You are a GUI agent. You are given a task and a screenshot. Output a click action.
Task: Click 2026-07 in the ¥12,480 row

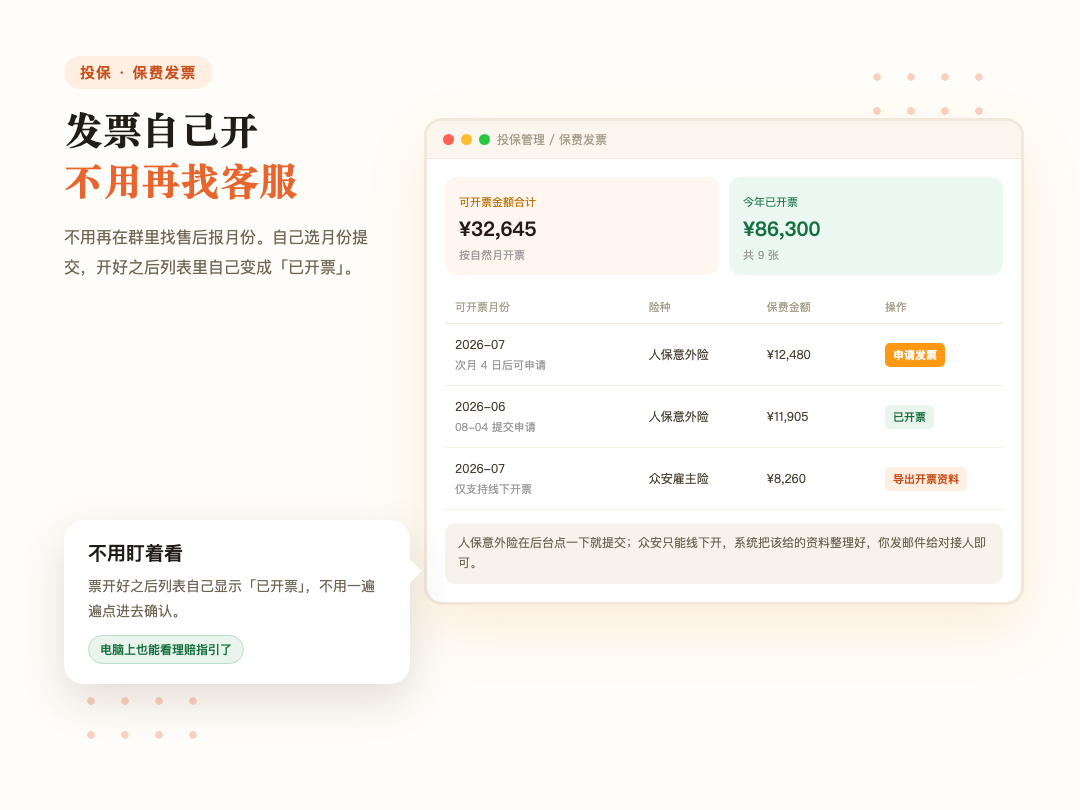pos(480,344)
